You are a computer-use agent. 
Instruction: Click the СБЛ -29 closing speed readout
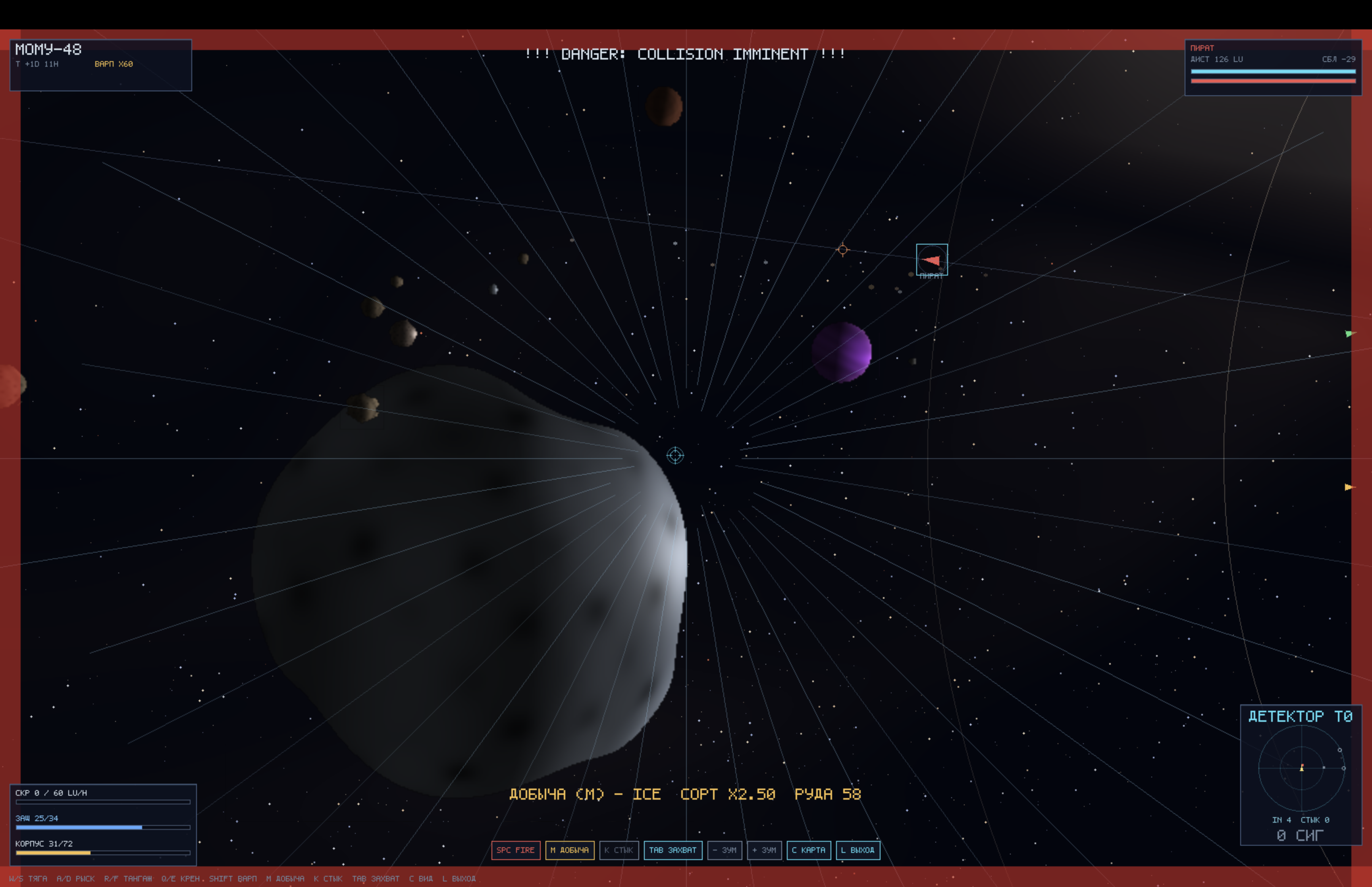(x=1339, y=59)
